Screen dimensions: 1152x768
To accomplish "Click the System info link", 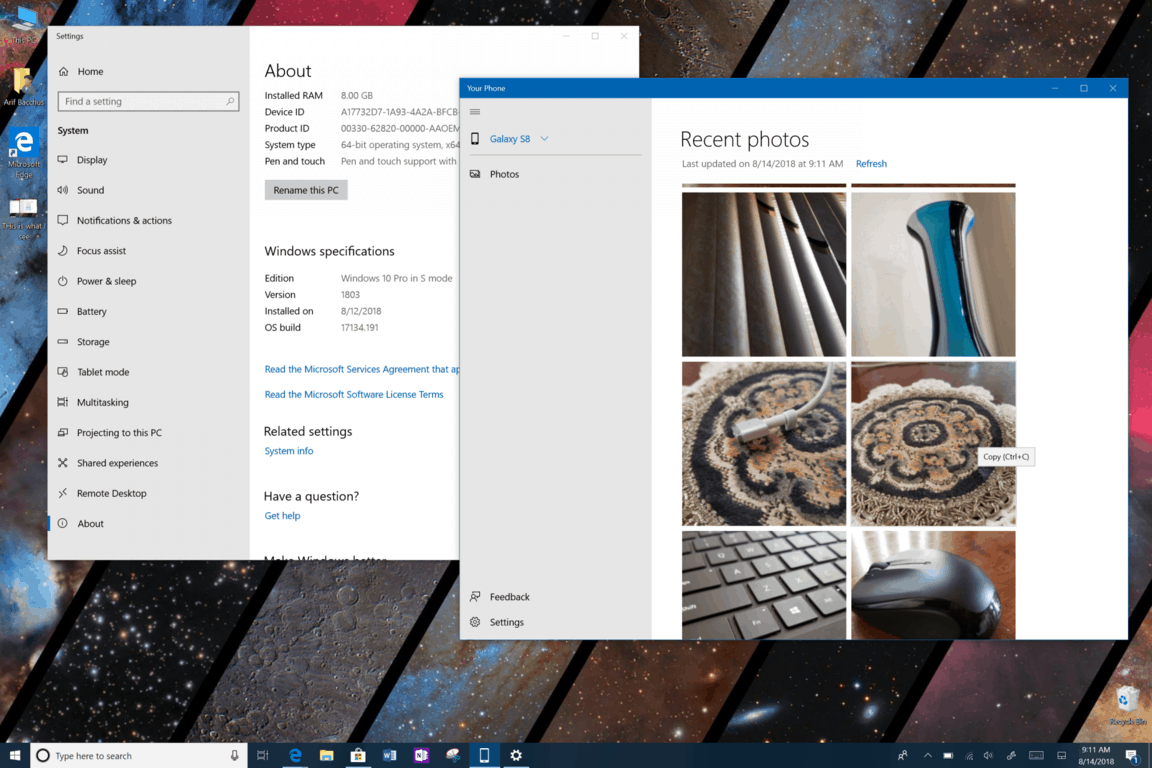I will 289,451.
